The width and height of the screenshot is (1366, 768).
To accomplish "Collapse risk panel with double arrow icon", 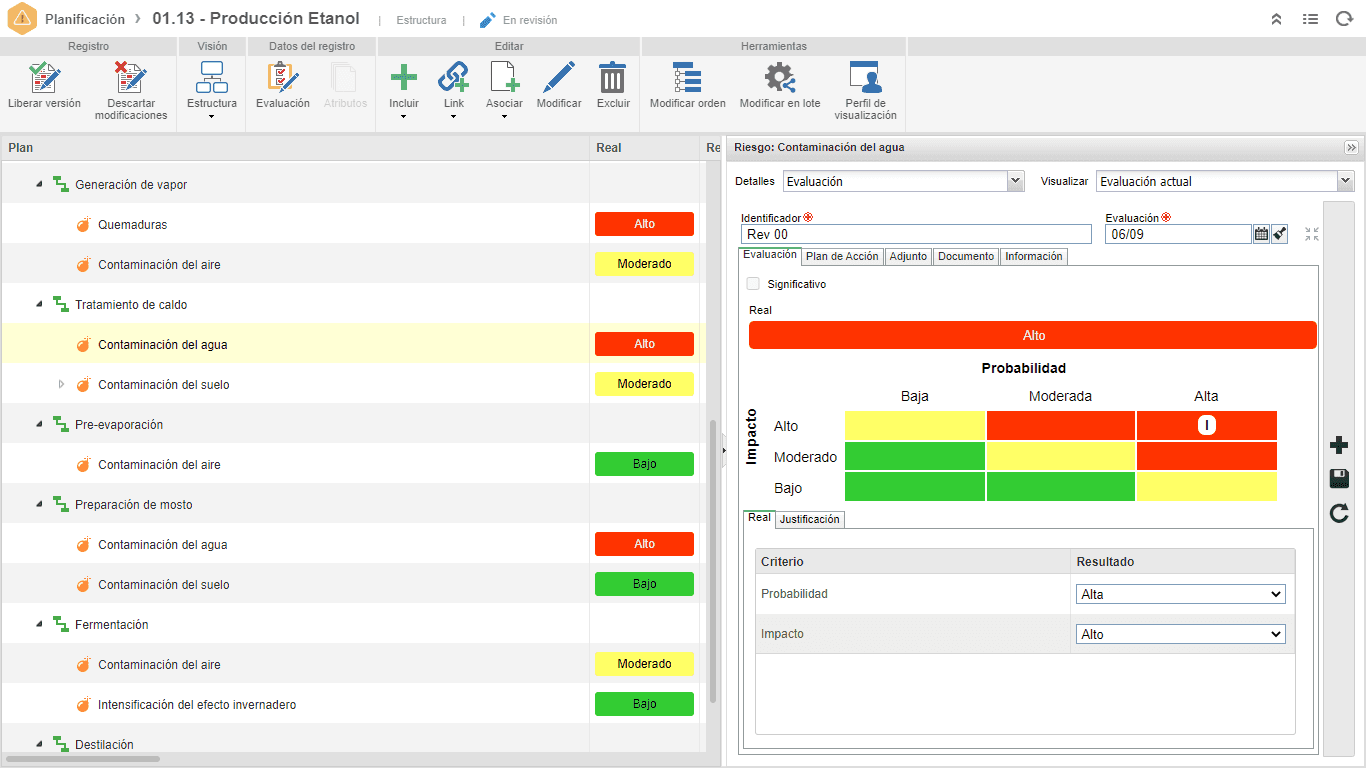I will tap(1352, 147).
